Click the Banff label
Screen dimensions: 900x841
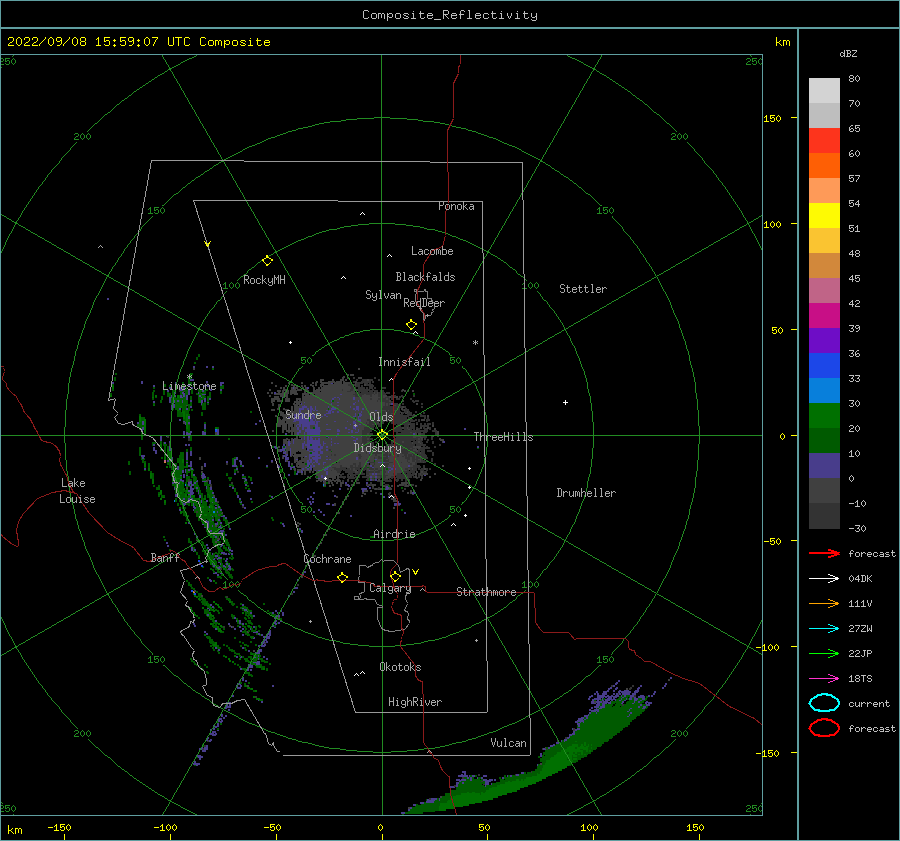point(165,557)
